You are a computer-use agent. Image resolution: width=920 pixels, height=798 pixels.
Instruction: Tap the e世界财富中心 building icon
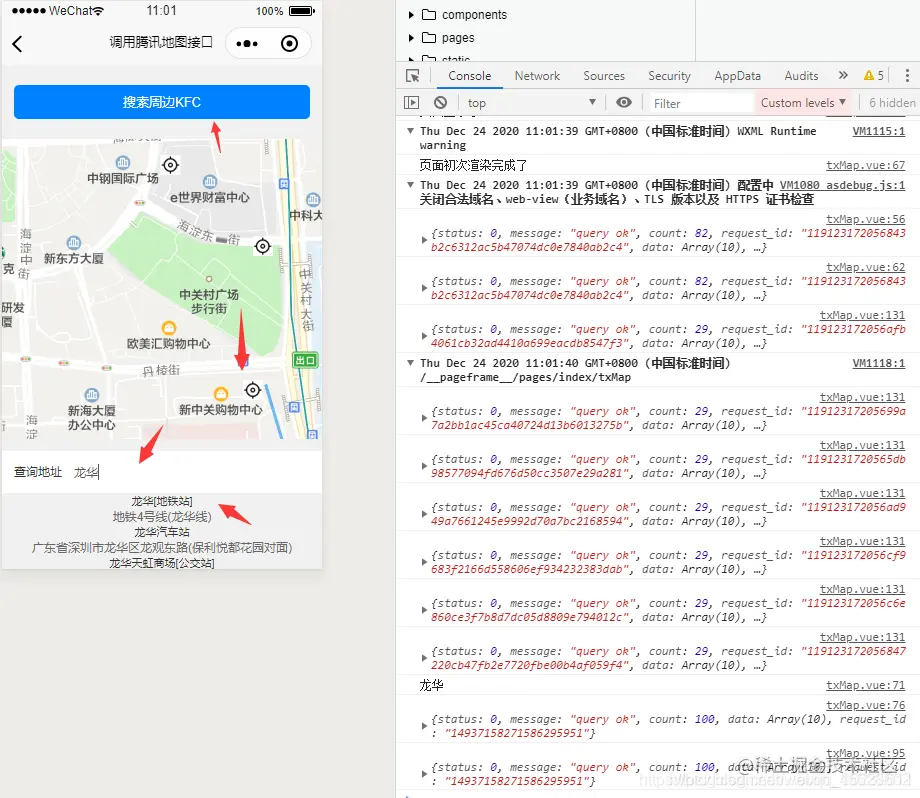[x=209, y=181]
